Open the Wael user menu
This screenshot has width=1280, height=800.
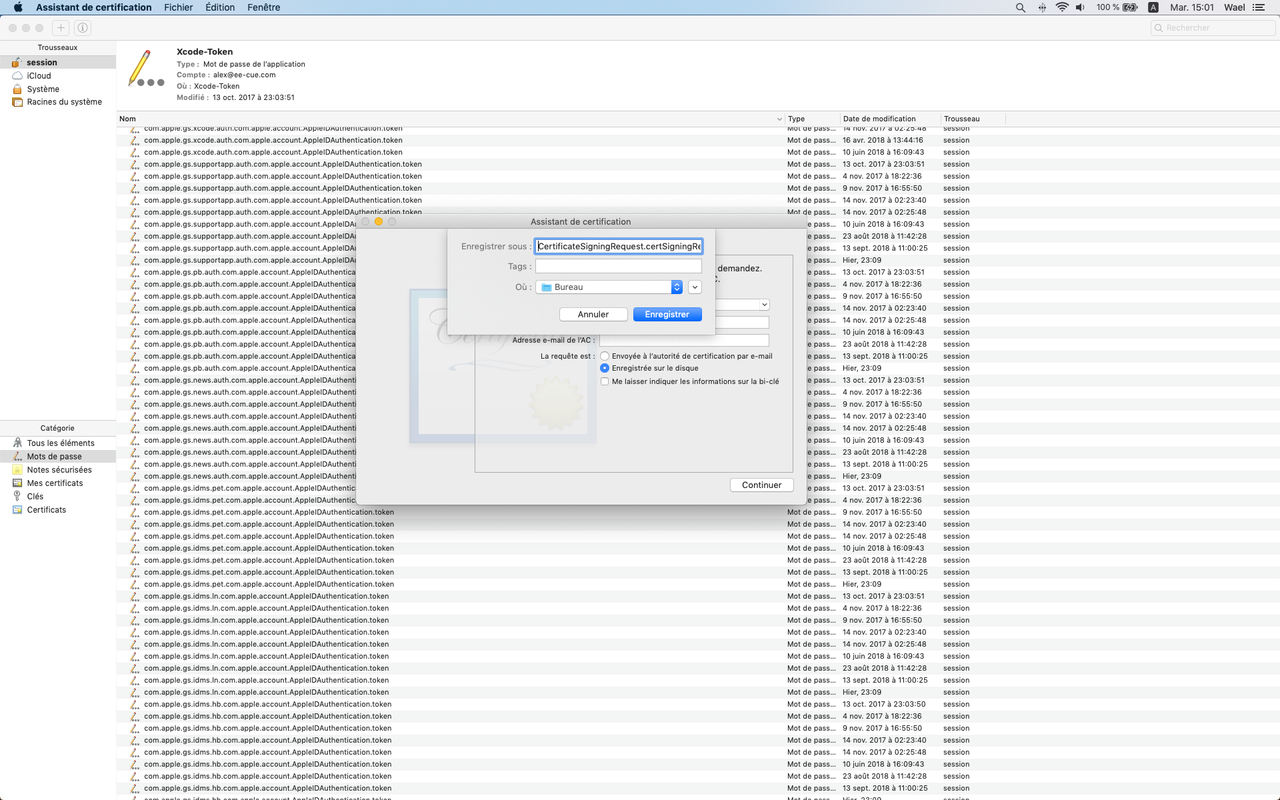tap(1234, 7)
